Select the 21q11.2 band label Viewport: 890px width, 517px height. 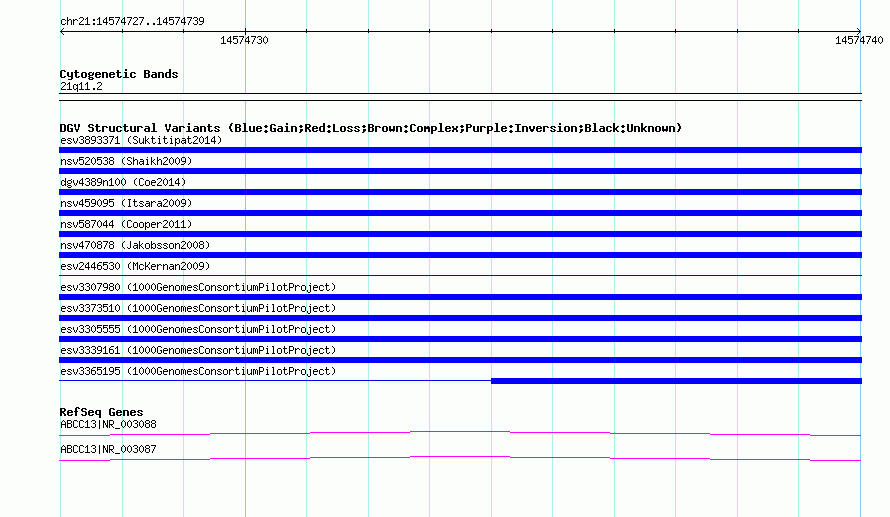(81, 86)
